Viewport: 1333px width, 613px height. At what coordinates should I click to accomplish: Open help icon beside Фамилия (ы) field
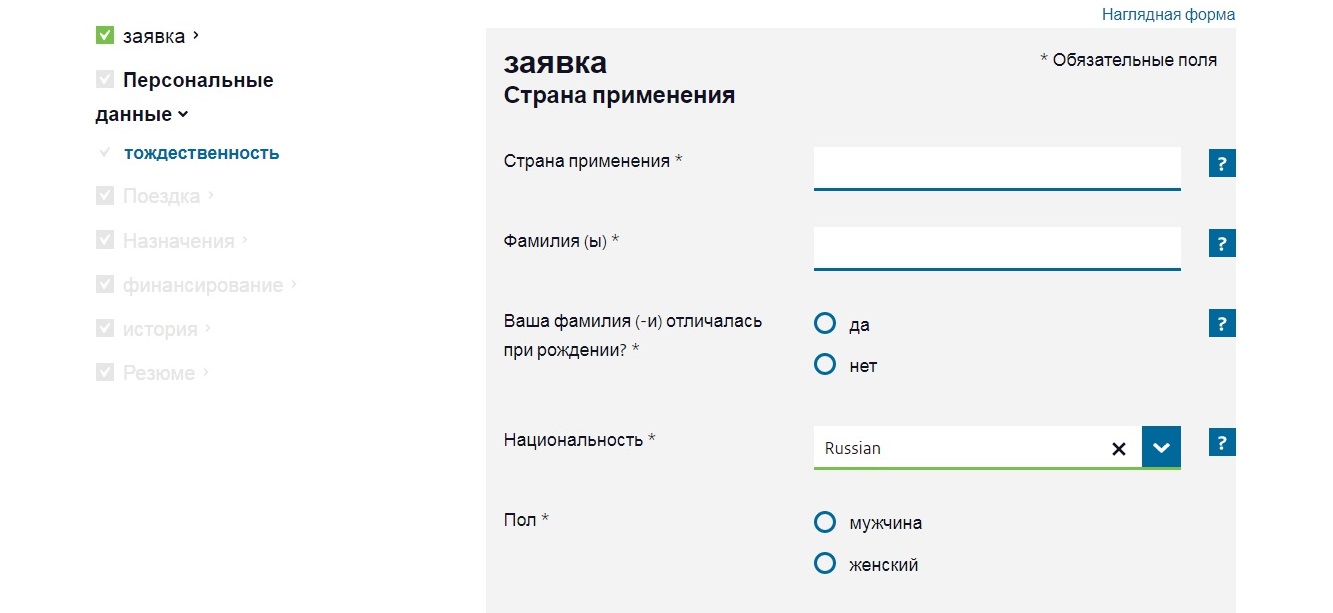(x=1222, y=244)
